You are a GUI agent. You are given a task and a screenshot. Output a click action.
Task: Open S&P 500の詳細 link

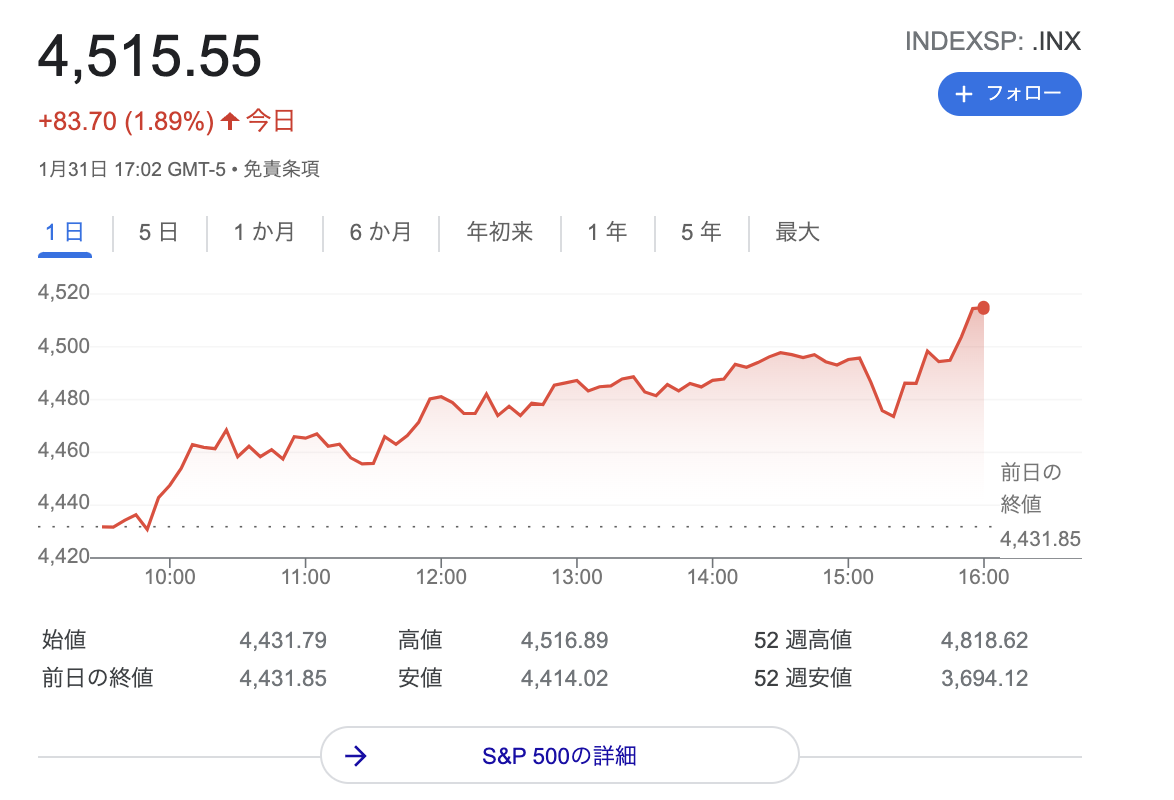559,756
